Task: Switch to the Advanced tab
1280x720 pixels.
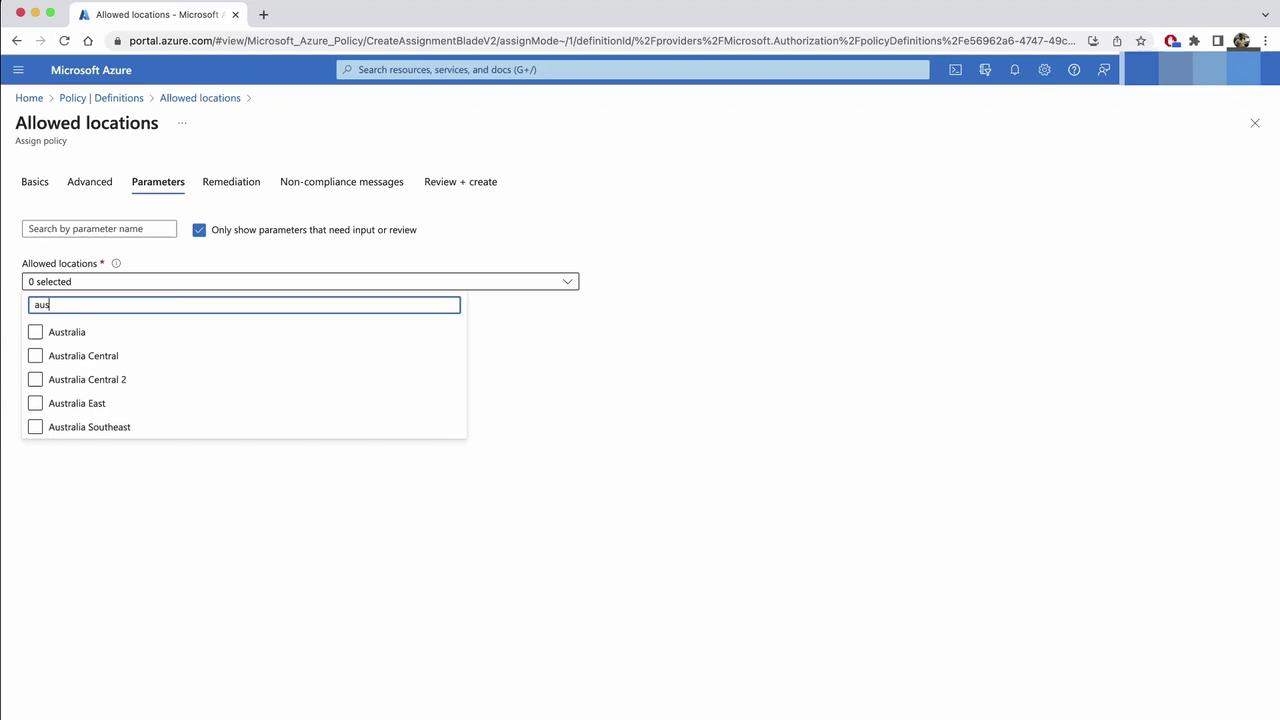Action: (90, 182)
